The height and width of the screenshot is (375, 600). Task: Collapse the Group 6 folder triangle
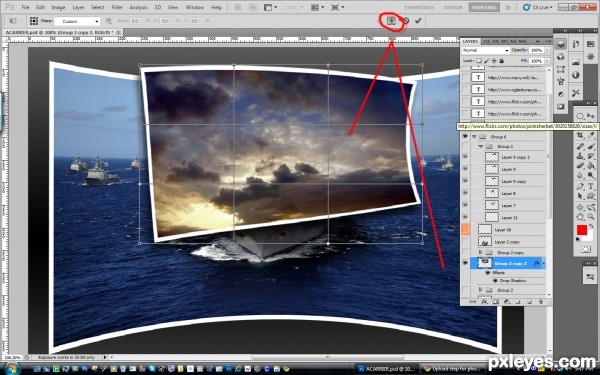click(x=474, y=137)
